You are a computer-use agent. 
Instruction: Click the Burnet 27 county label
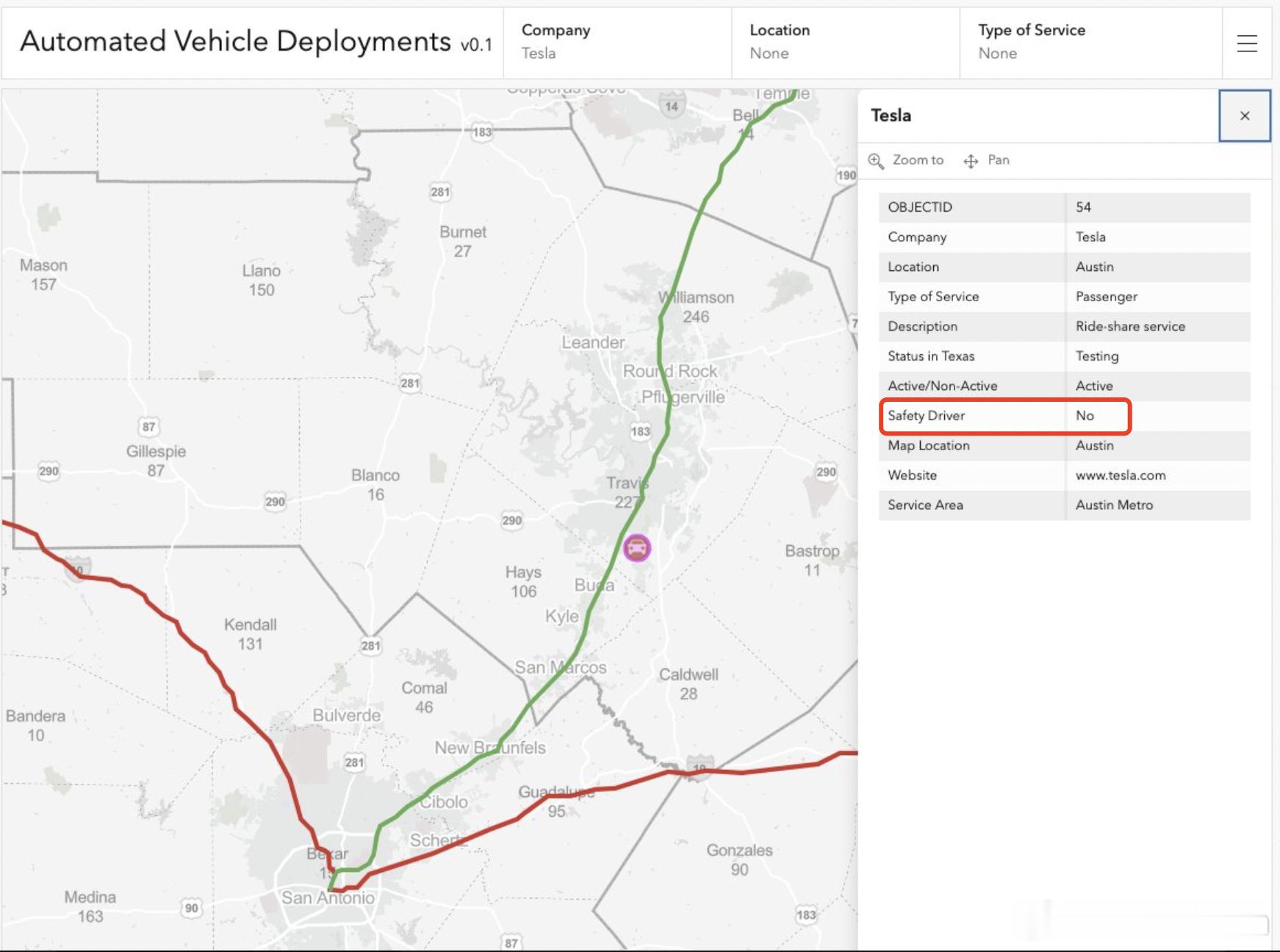coord(463,241)
